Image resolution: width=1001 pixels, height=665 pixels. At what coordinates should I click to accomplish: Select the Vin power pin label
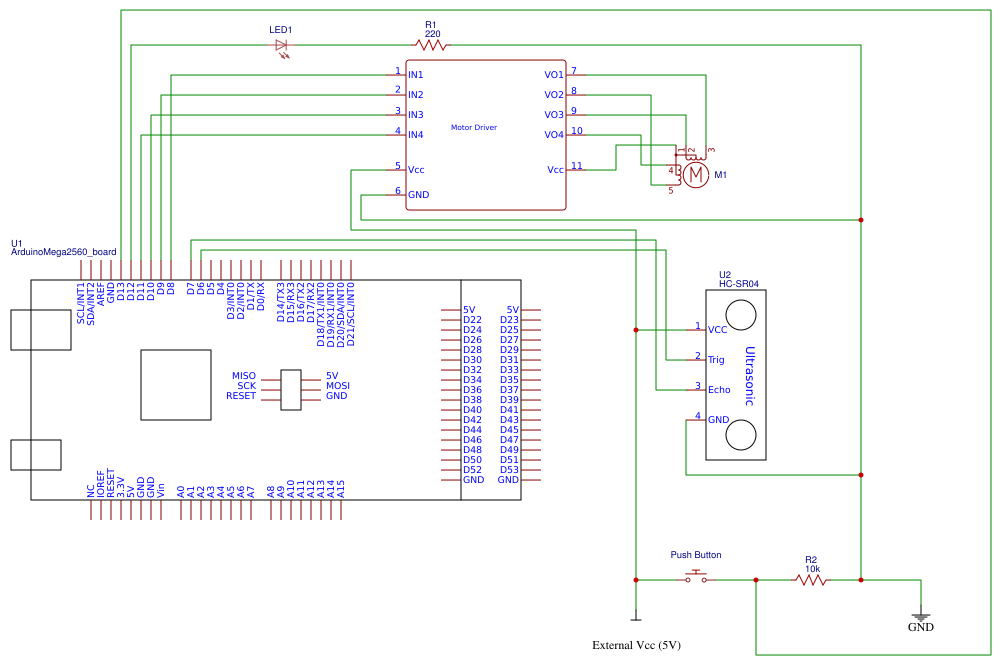[x=161, y=490]
